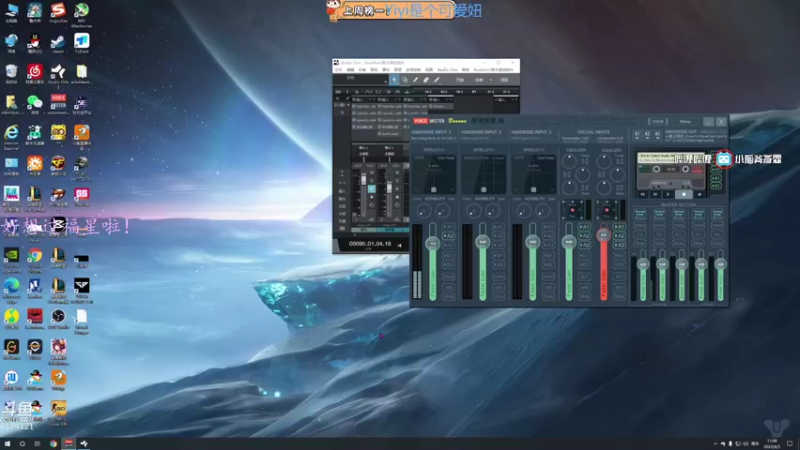Screen dimensions: 800x450
Task: Solo second Studio One mixer channel
Action: click(x=397, y=181)
